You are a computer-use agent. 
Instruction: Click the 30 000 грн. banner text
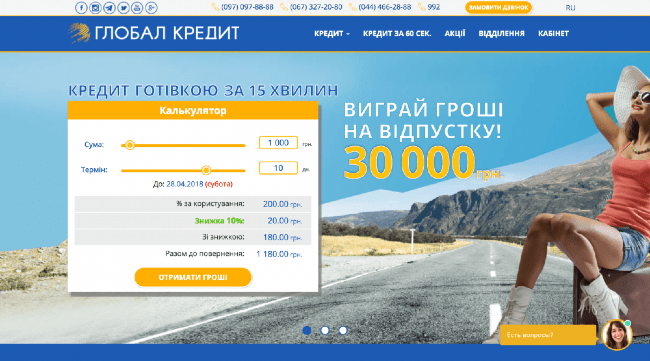[x=423, y=163]
